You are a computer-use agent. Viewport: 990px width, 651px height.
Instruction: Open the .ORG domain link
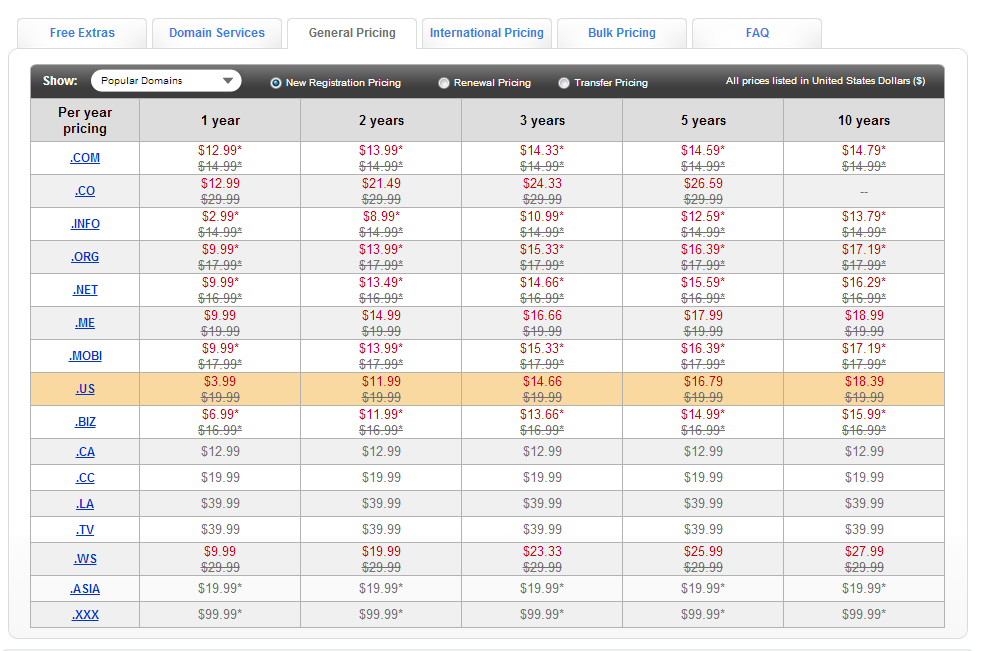(x=85, y=257)
